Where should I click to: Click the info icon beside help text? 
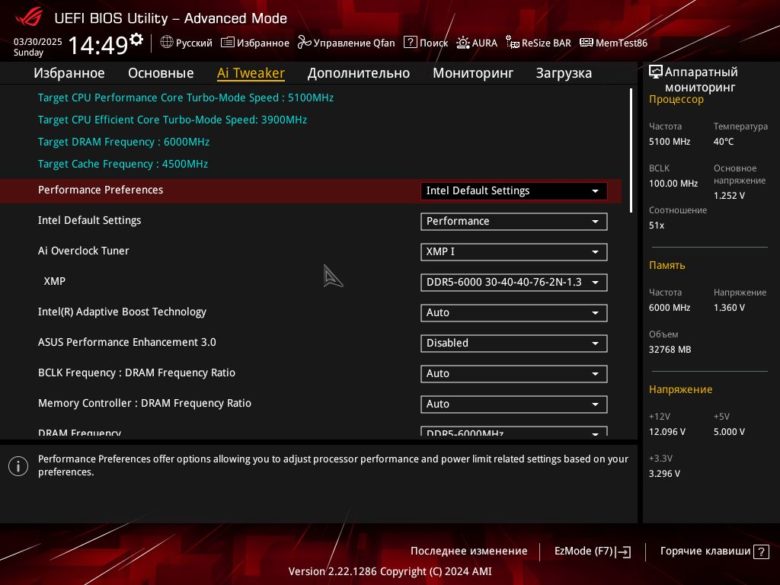tap(18, 466)
